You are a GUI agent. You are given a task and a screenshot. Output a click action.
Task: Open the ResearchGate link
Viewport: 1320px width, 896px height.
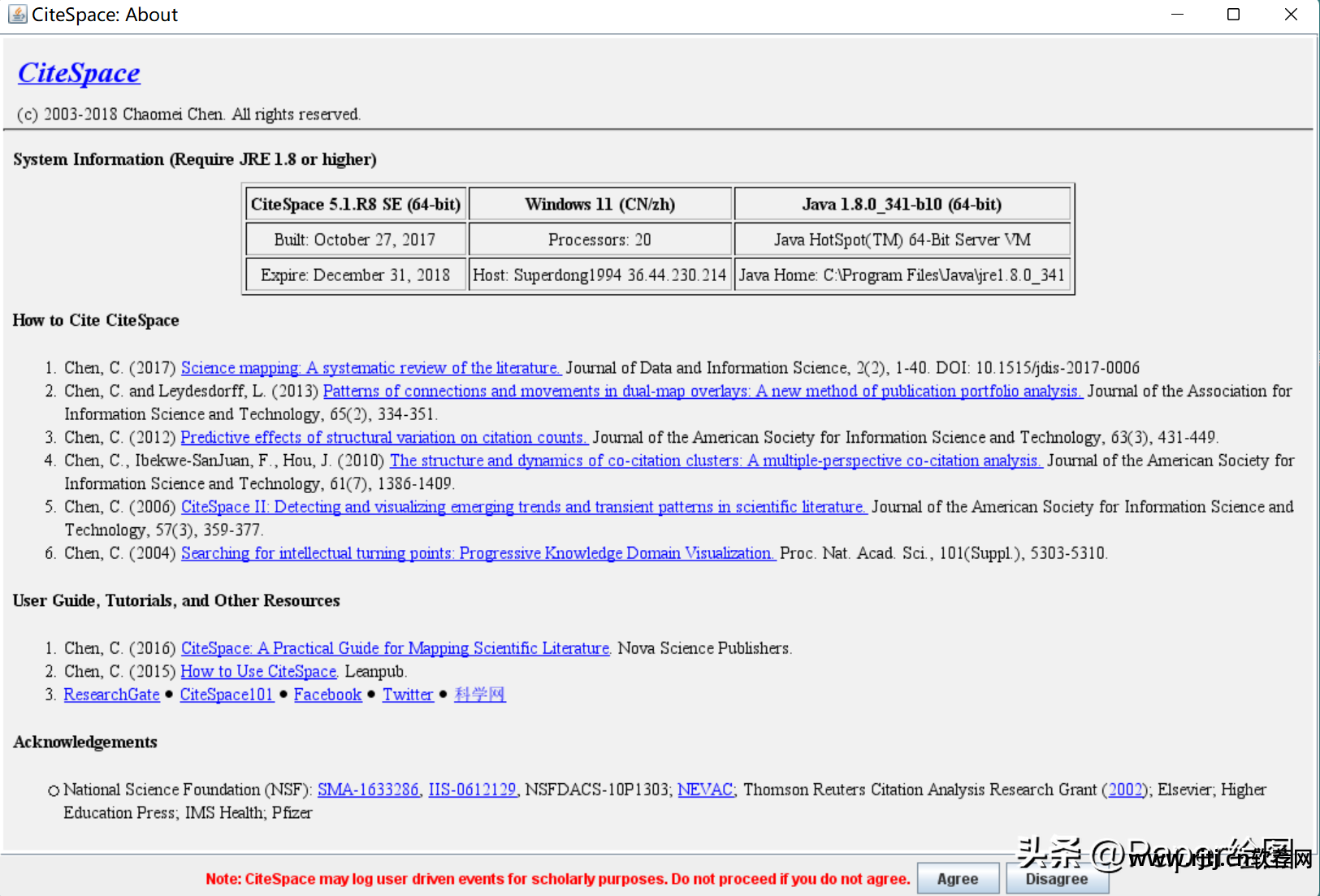111,695
